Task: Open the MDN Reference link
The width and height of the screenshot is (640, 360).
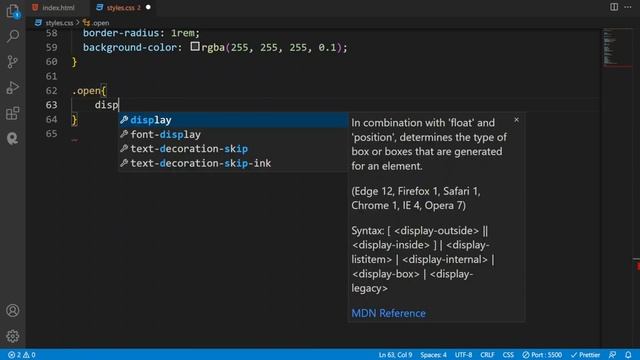Action: [388, 313]
